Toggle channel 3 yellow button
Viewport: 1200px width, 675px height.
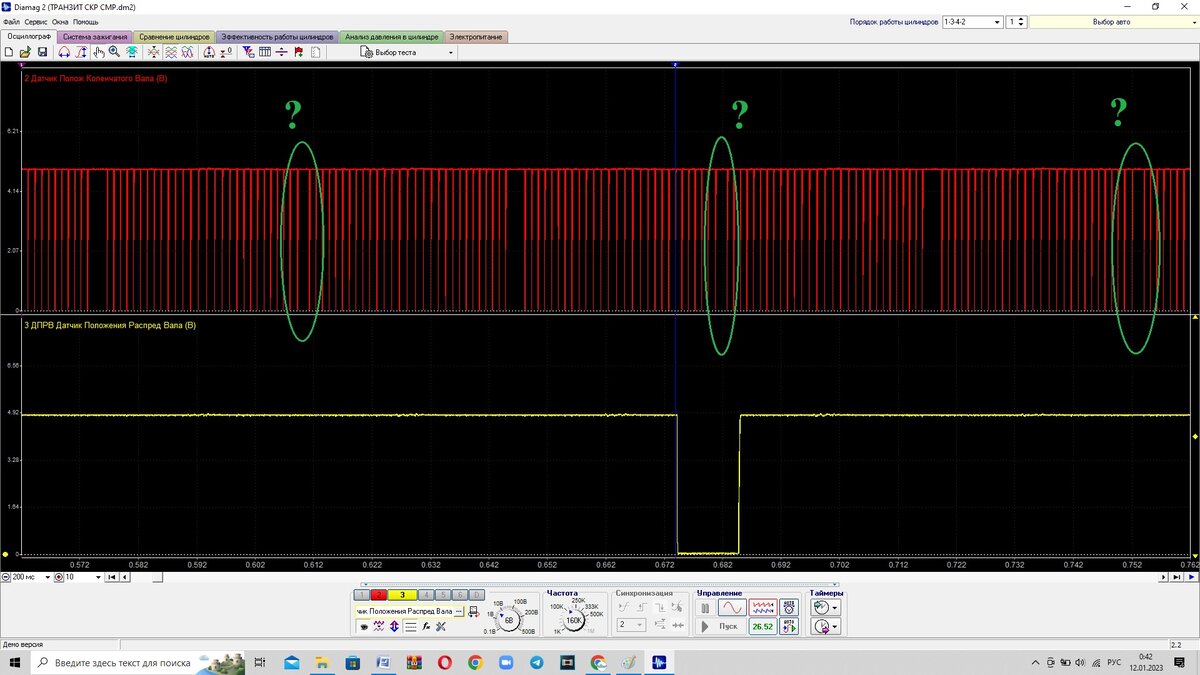tap(402, 595)
